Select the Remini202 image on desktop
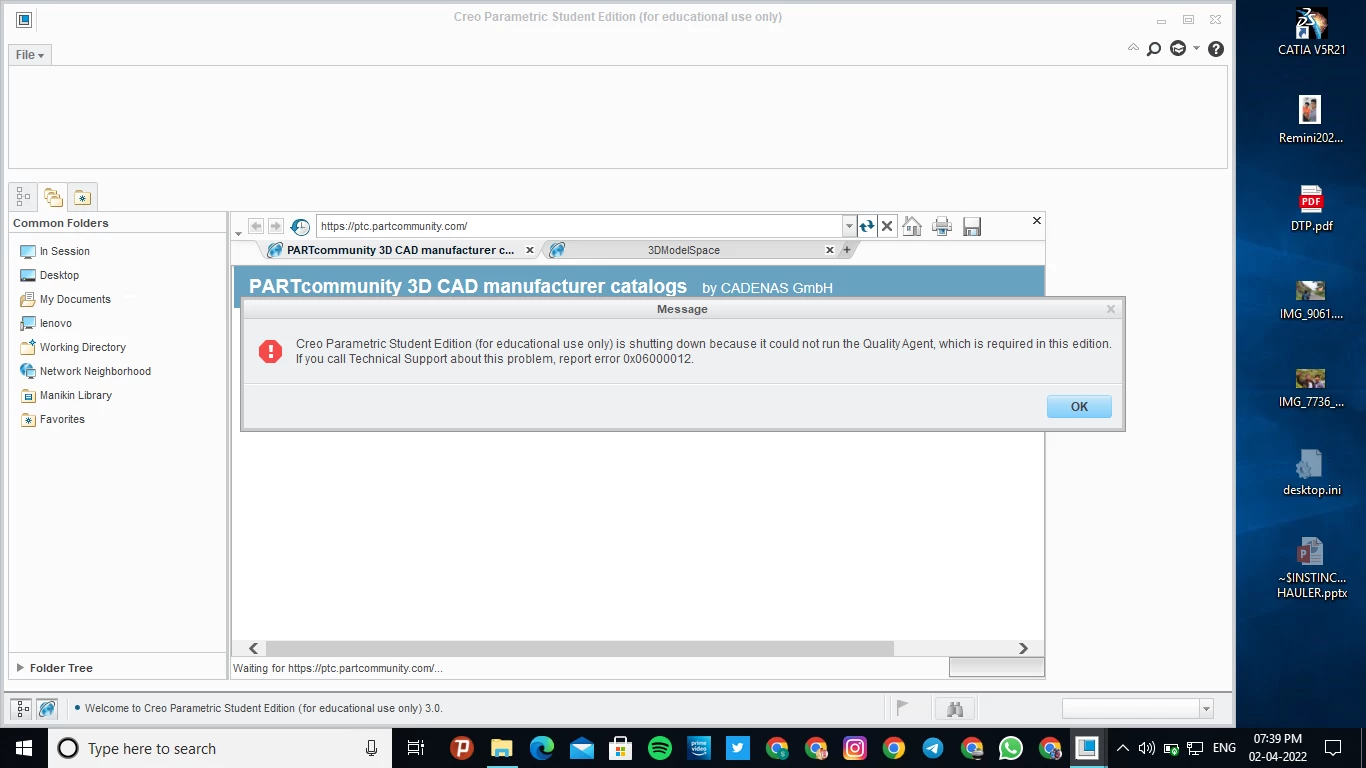The image size is (1366, 768). (x=1311, y=120)
